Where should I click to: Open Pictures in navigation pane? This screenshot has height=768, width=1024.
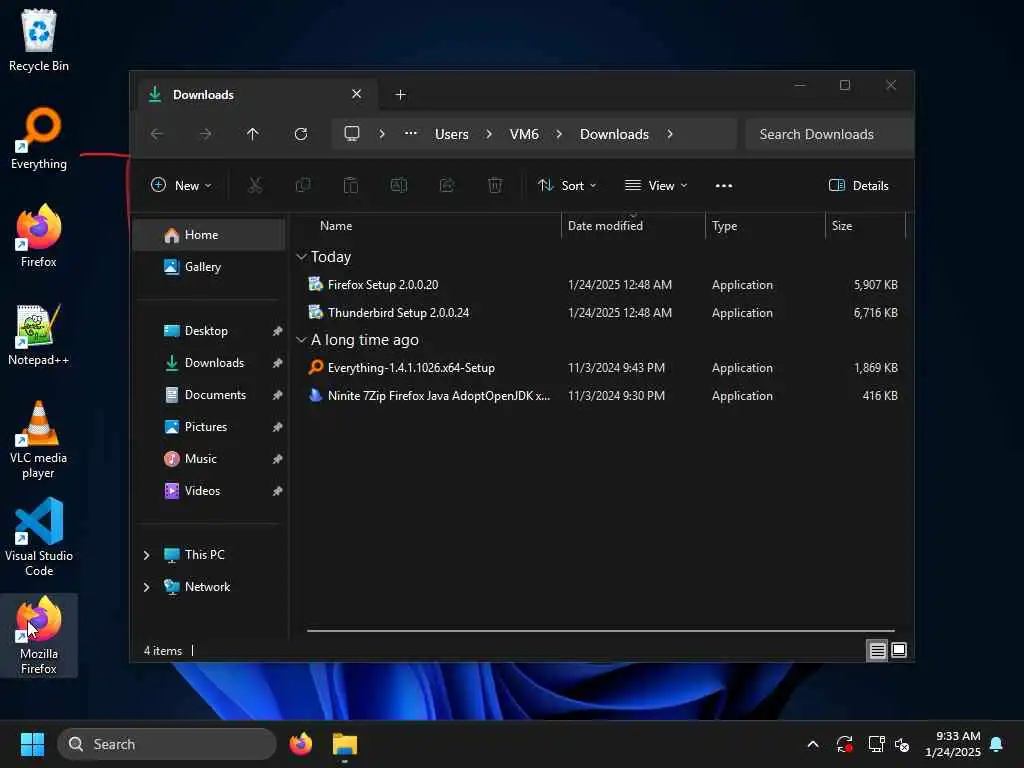(209, 427)
